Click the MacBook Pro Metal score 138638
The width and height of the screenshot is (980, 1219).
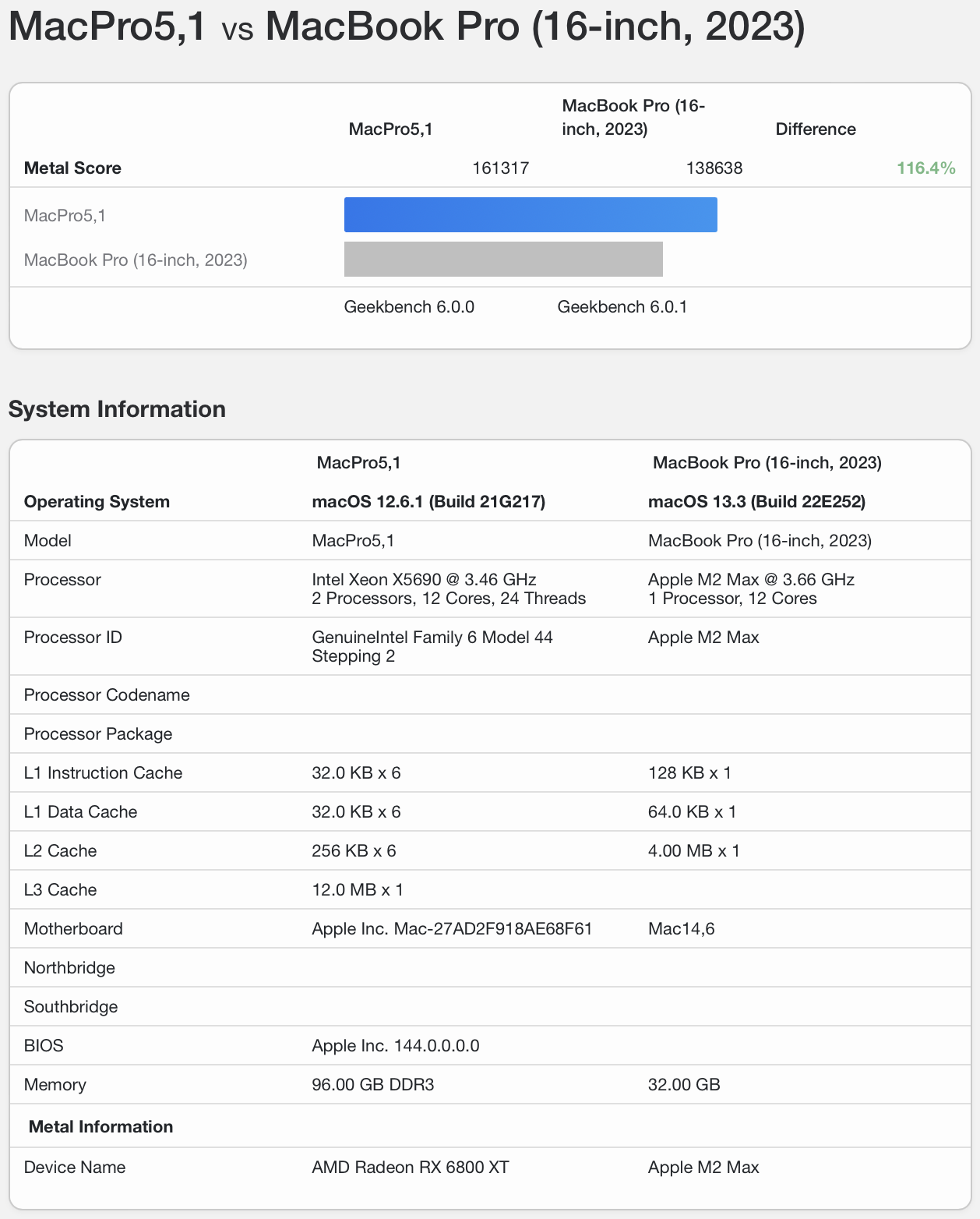714,168
